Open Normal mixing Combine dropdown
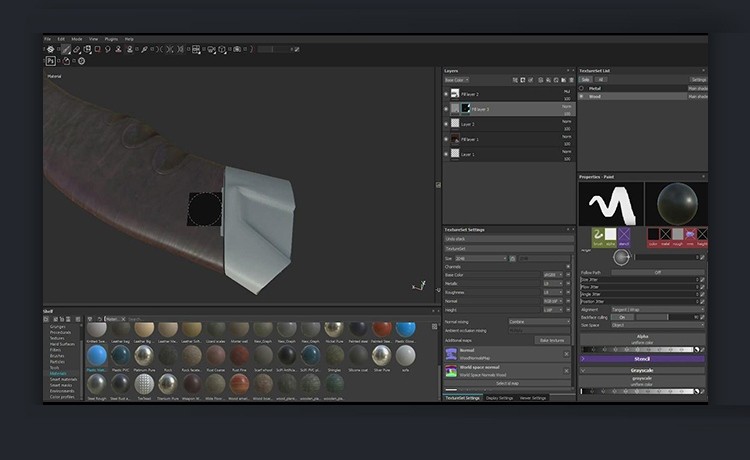The image size is (750, 460). click(540, 322)
